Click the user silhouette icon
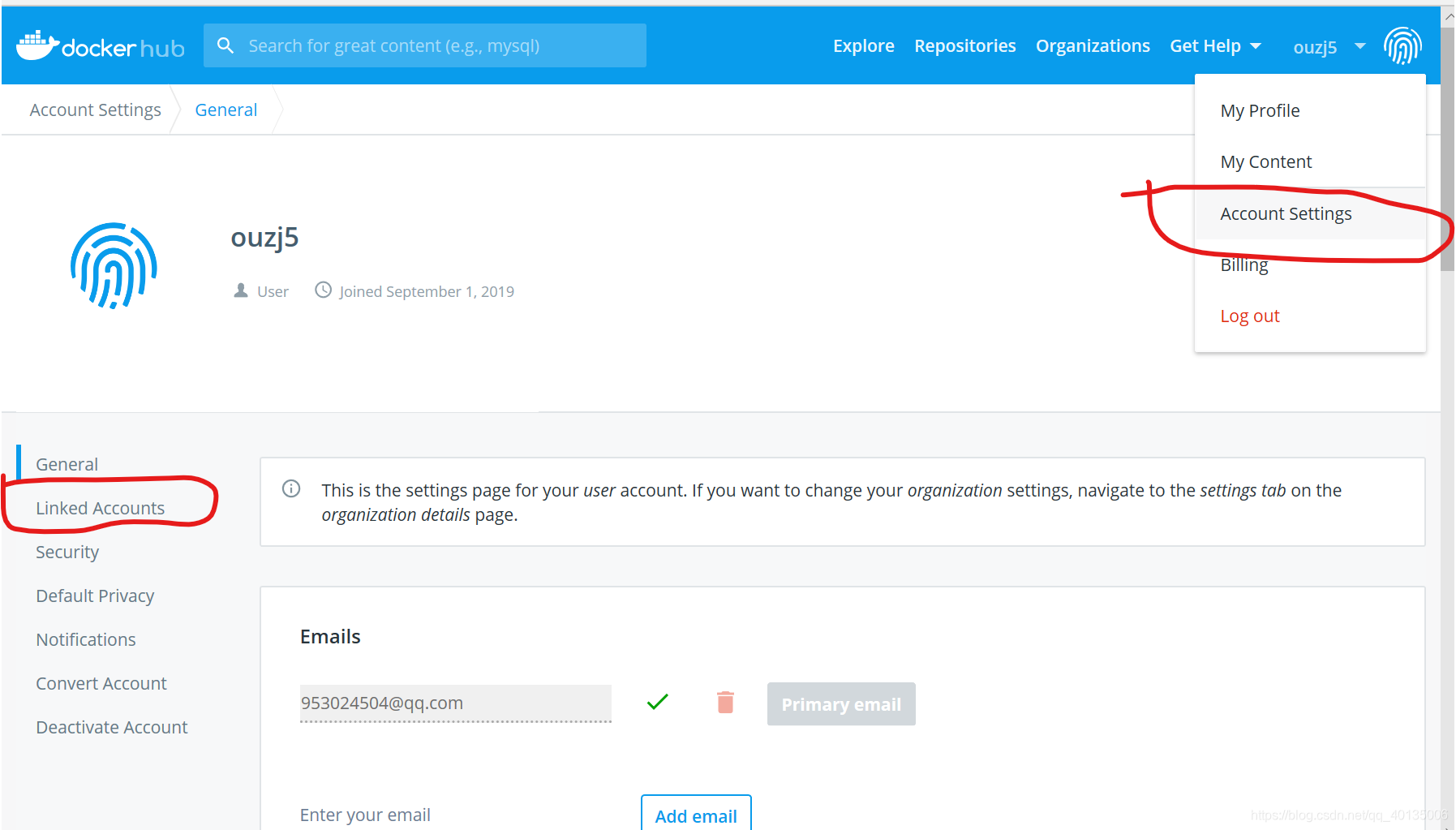The width and height of the screenshot is (1456, 830). tap(241, 290)
